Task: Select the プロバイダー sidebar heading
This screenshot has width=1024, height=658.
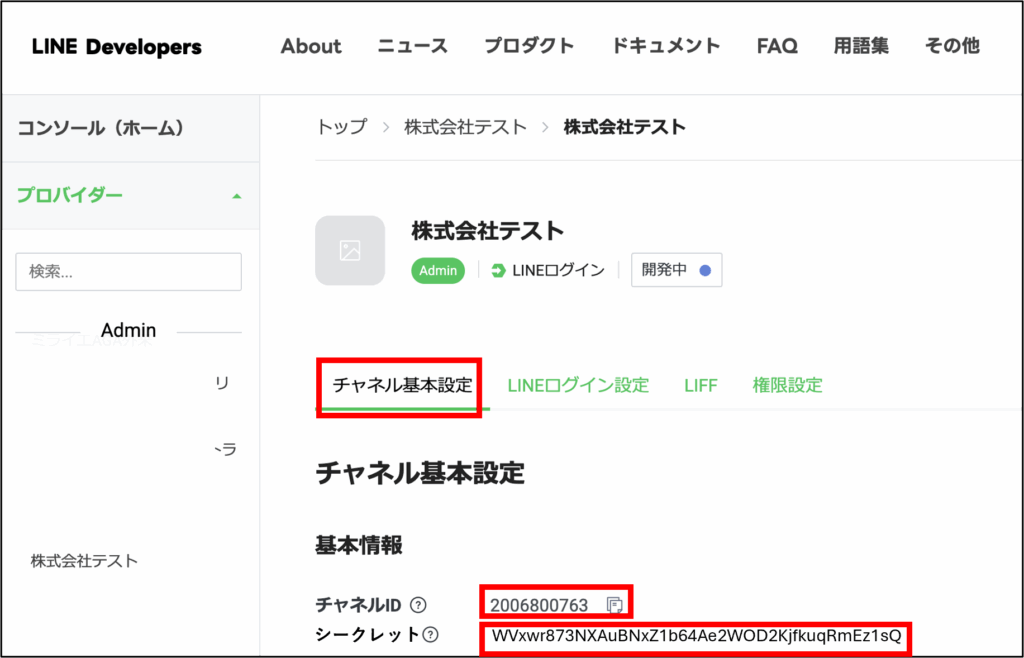Action: click(70, 195)
